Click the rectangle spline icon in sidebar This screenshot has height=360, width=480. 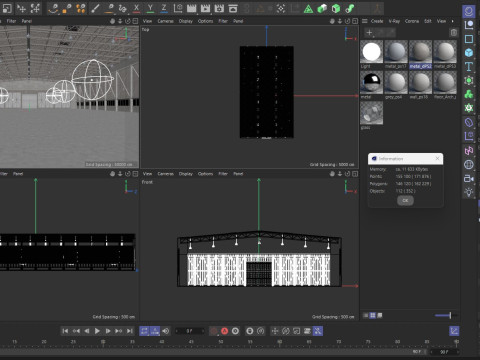coord(469,39)
